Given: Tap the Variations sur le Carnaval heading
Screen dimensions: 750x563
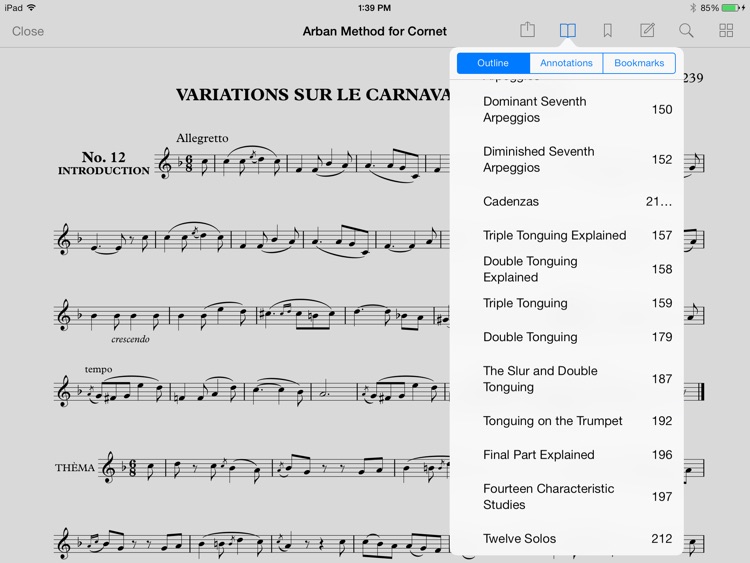Looking at the screenshot, I should coord(313,95).
